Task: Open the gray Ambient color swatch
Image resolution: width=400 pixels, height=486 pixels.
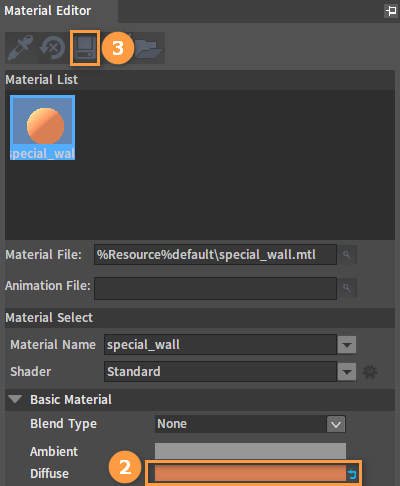Action: [250, 451]
